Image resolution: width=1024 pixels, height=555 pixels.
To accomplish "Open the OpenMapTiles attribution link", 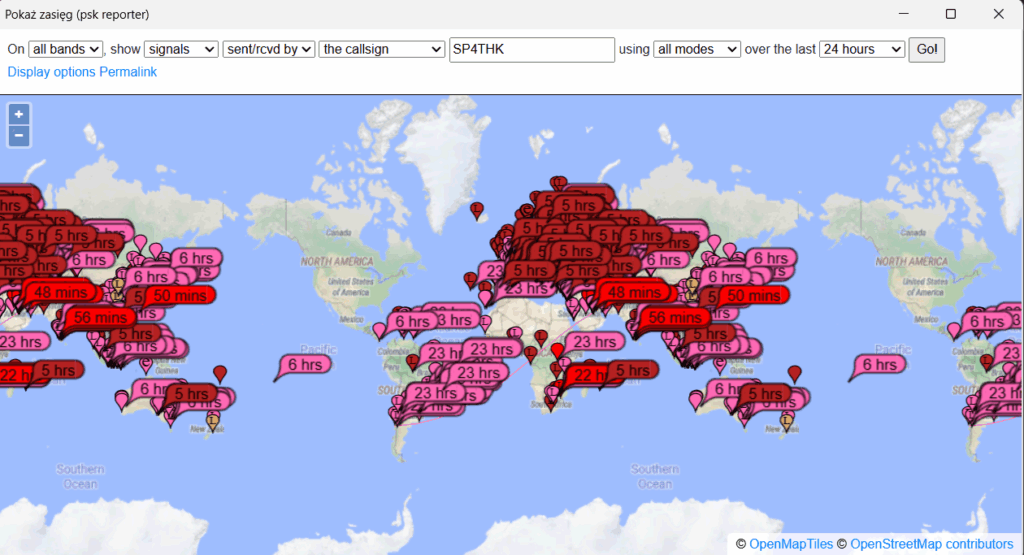I will click(x=790, y=544).
